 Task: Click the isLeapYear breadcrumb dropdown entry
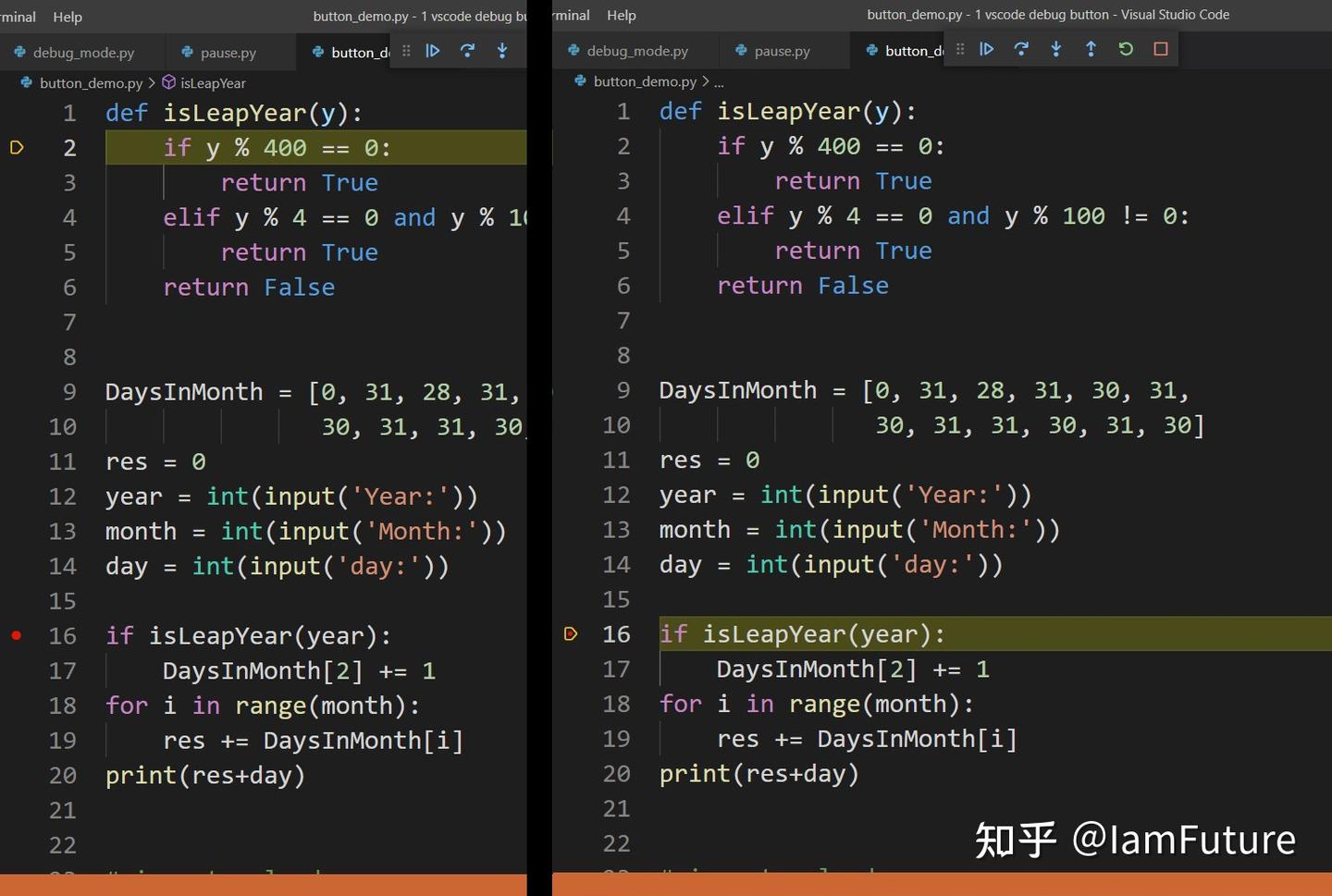[x=214, y=82]
